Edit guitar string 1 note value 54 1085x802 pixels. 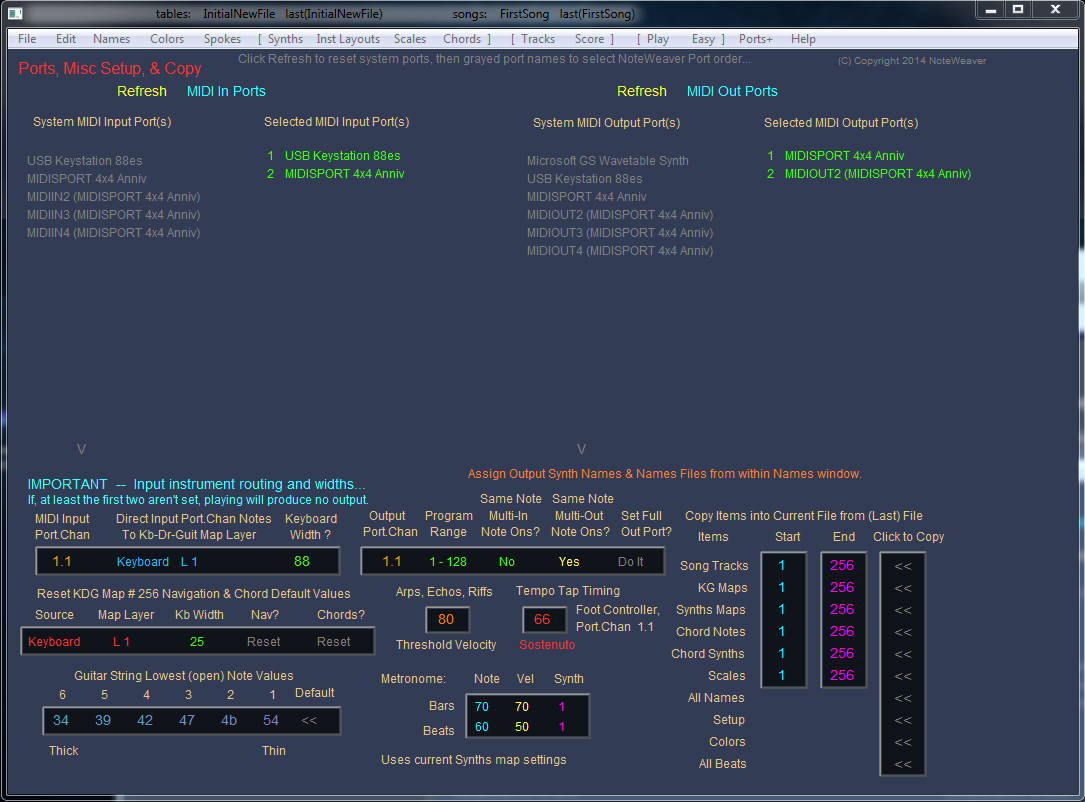pos(271,720)
